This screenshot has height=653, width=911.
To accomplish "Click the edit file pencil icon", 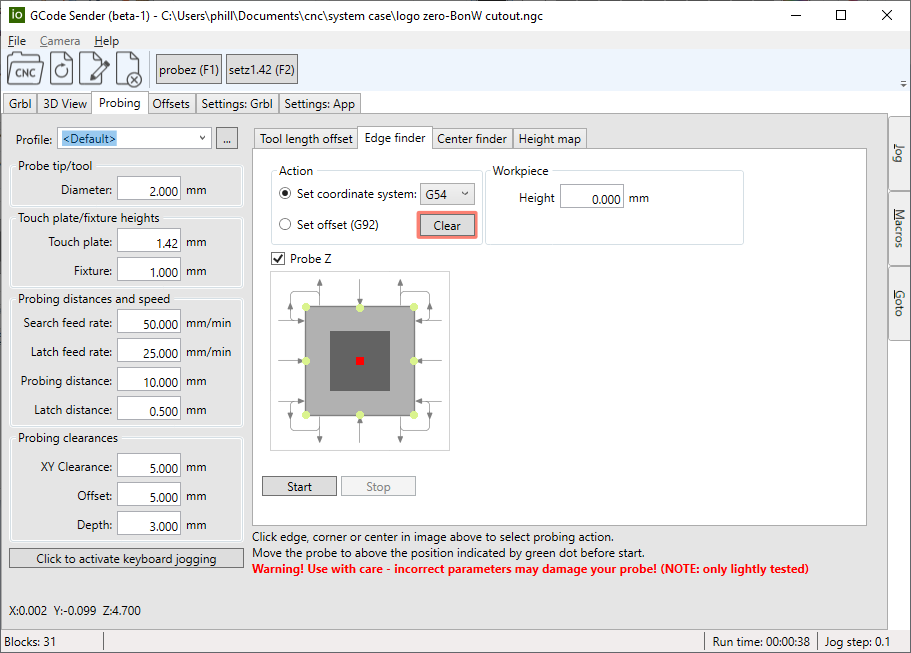I will [95, 70].
